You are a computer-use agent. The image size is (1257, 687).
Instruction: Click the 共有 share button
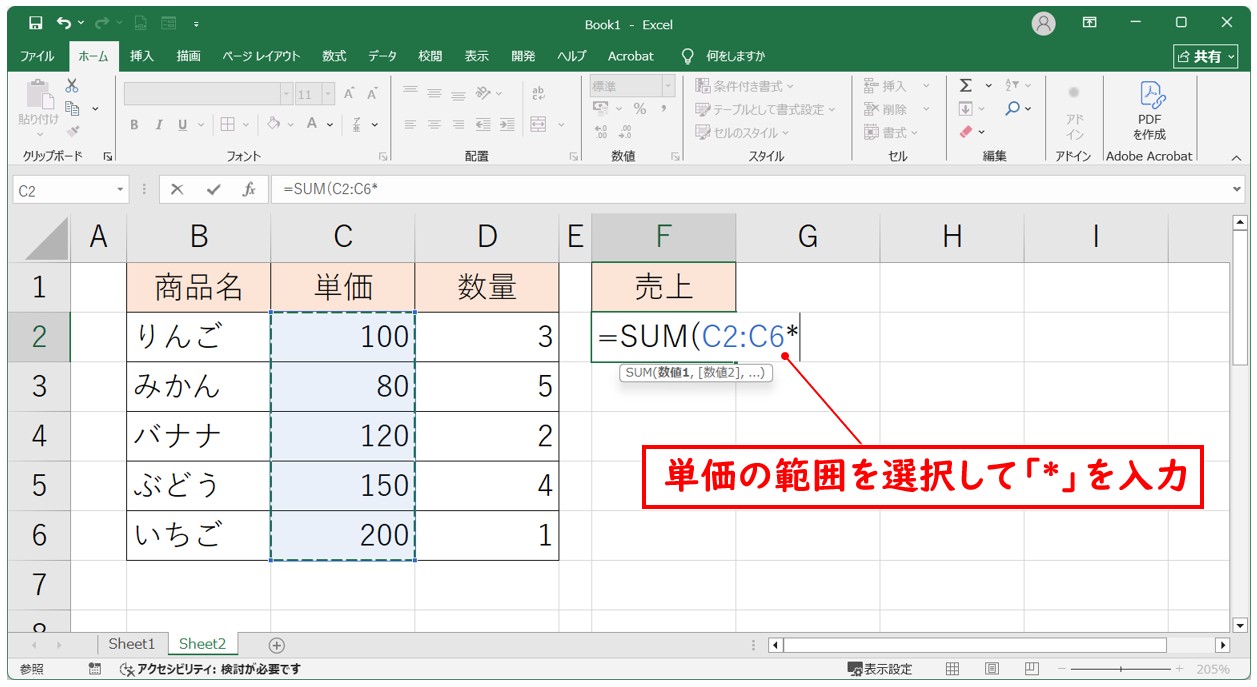1205,56
